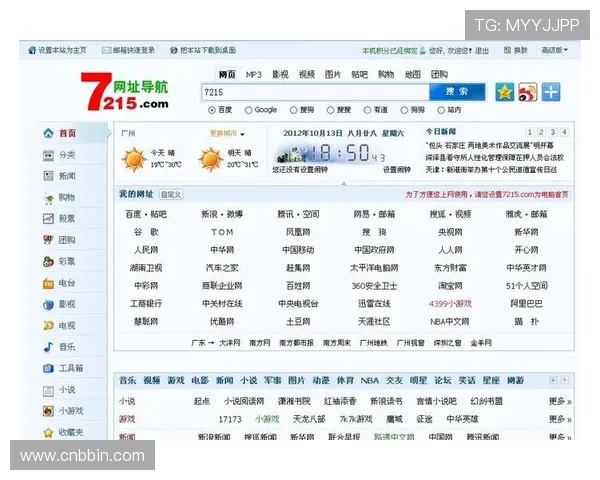Switch to the 贴吧 search tab

coord(359,75)
